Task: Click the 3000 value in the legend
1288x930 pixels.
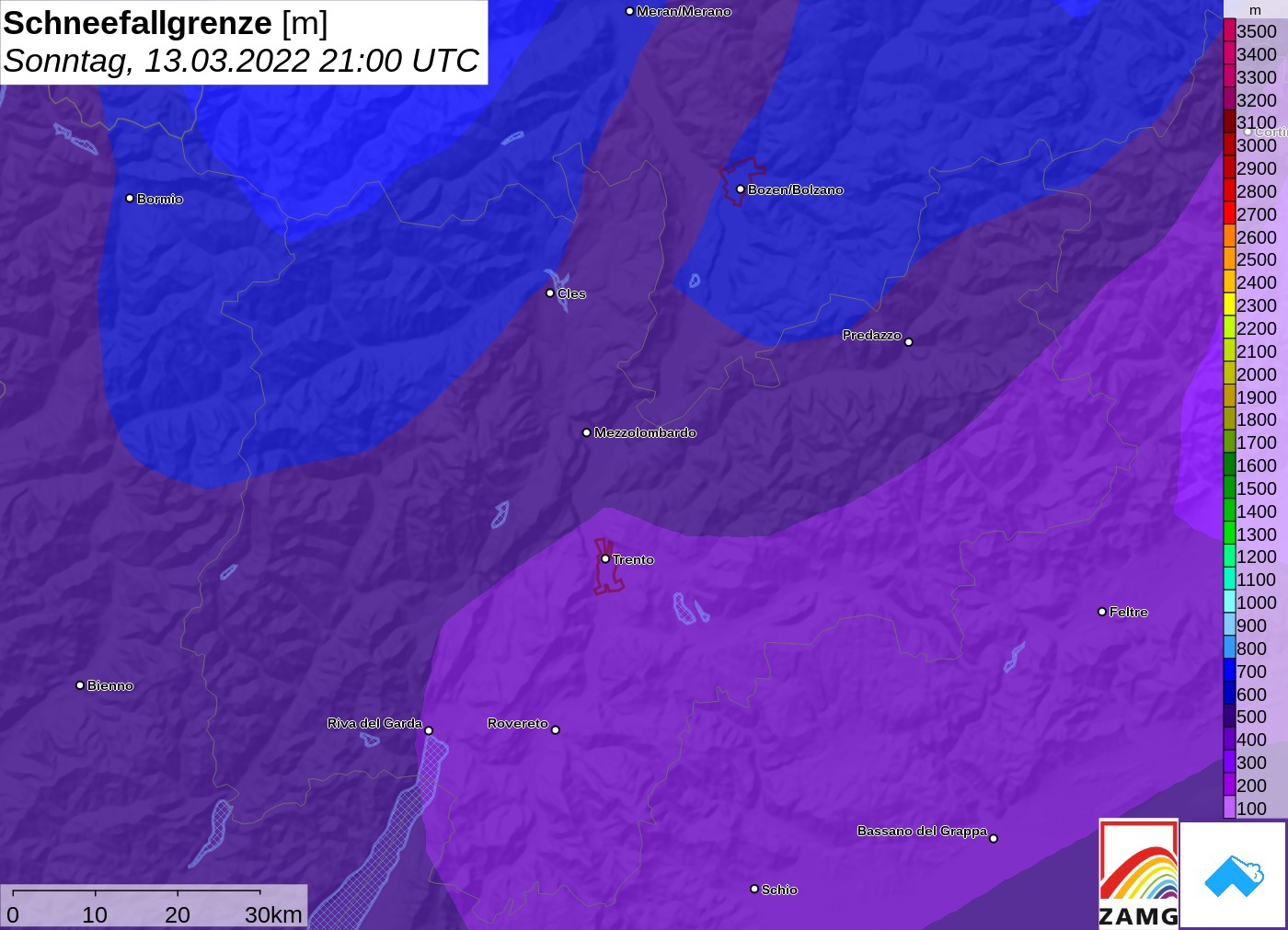Action: coord(1256,145)
